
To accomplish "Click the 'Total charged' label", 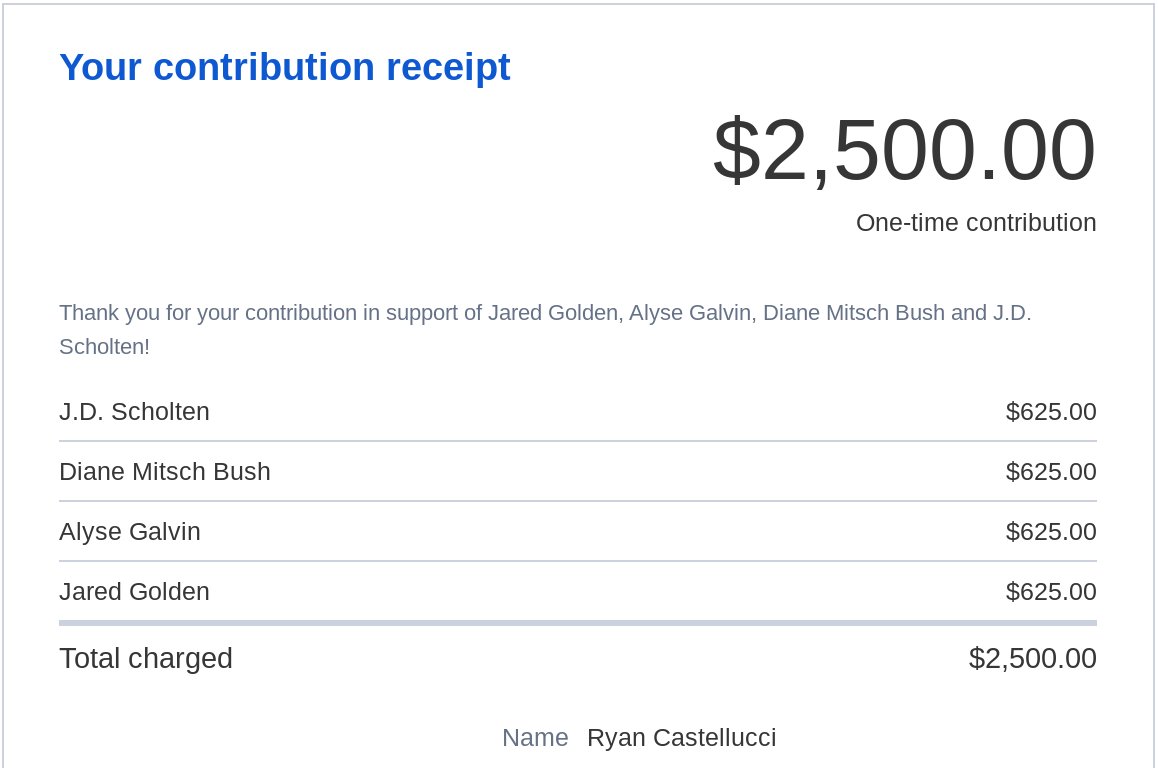I will pos(146,658).
